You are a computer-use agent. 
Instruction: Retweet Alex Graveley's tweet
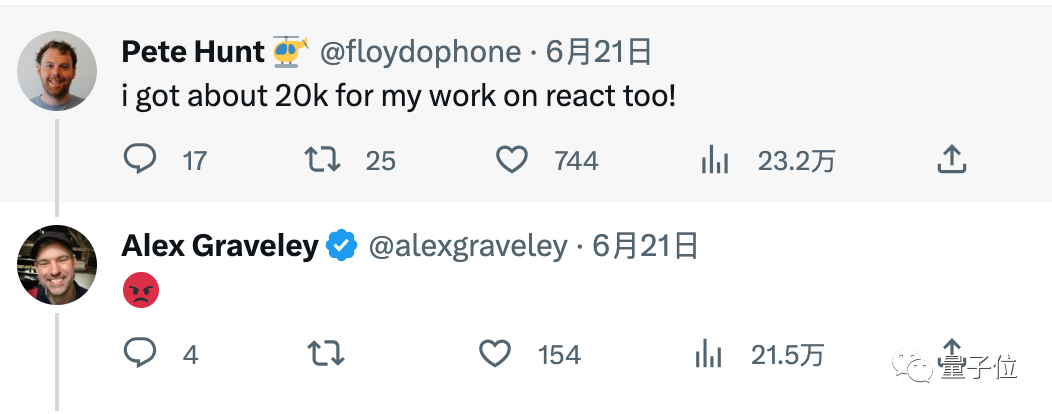tap(323, 353)
